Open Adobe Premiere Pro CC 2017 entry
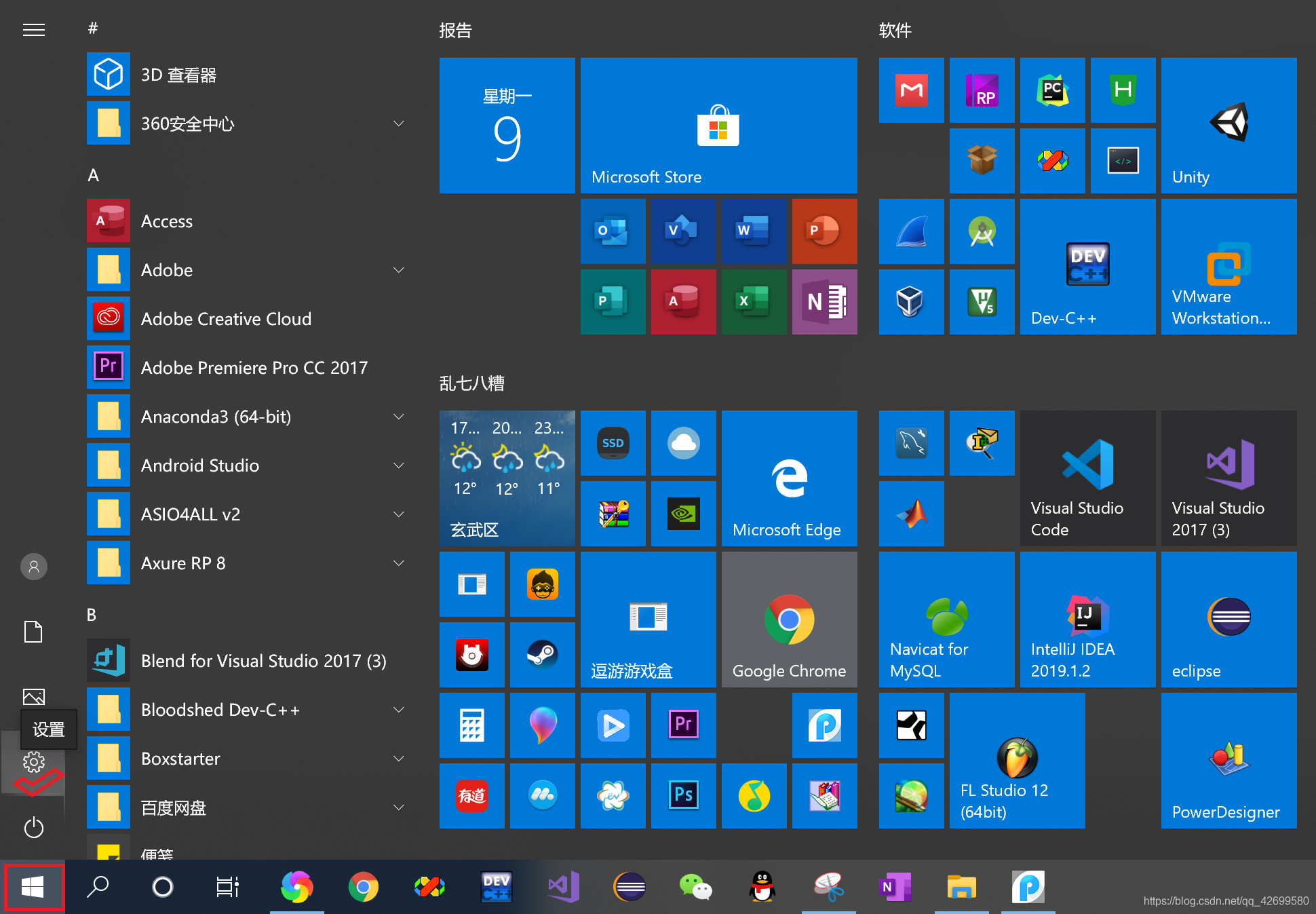The width and height of the screenshot is (1316, 914). click(250, 368)
